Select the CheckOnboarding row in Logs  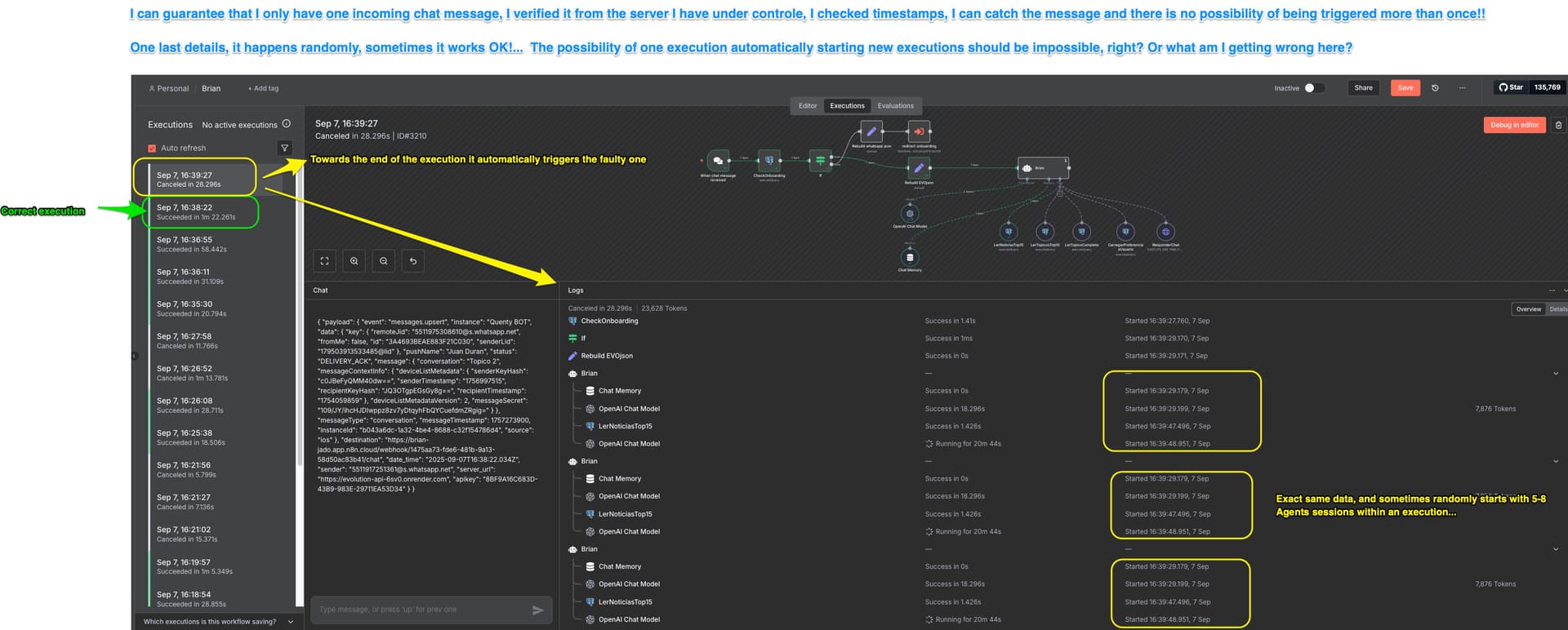click(x=1062, y=322)
